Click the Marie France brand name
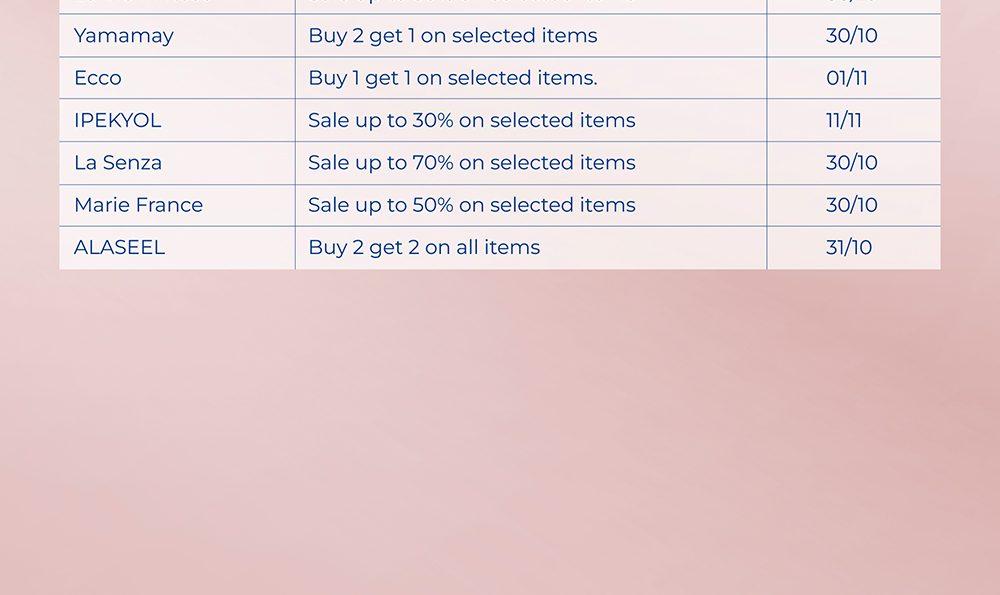This screenshot has width=1000, height=595. (x=138, y=205)
